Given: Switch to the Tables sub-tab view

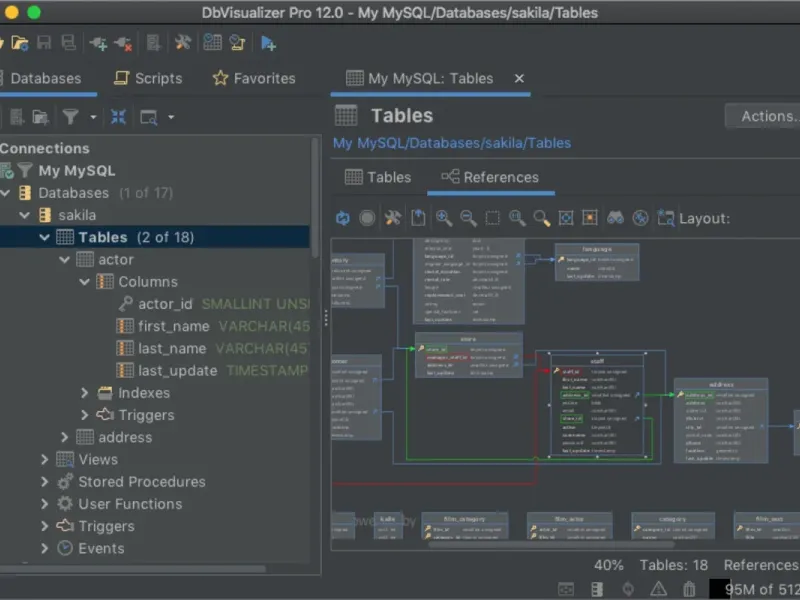Looking at the screenshot, I should pos(378,177).
